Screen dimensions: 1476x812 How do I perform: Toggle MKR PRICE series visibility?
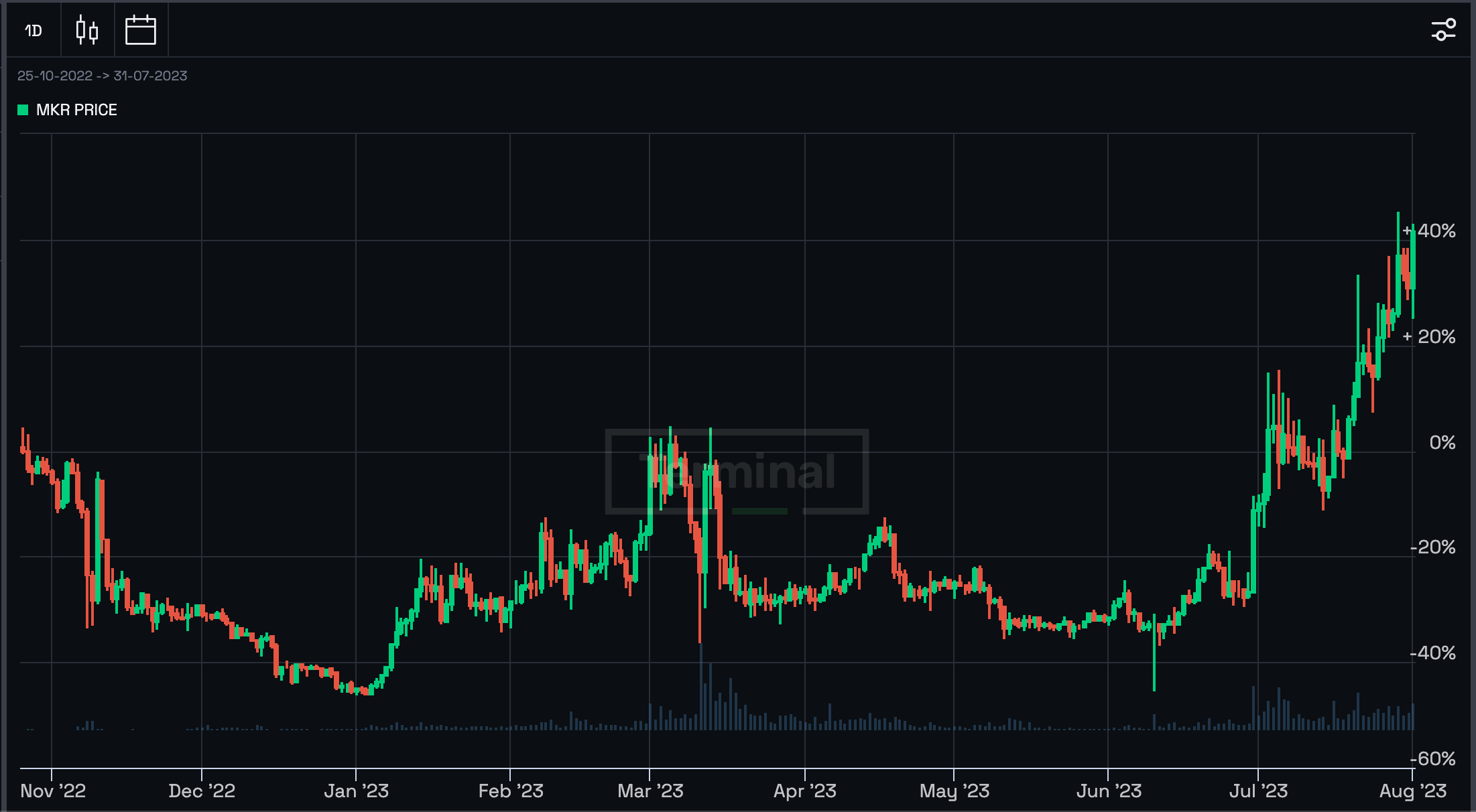pyautogui.click(x=68, y=110)
